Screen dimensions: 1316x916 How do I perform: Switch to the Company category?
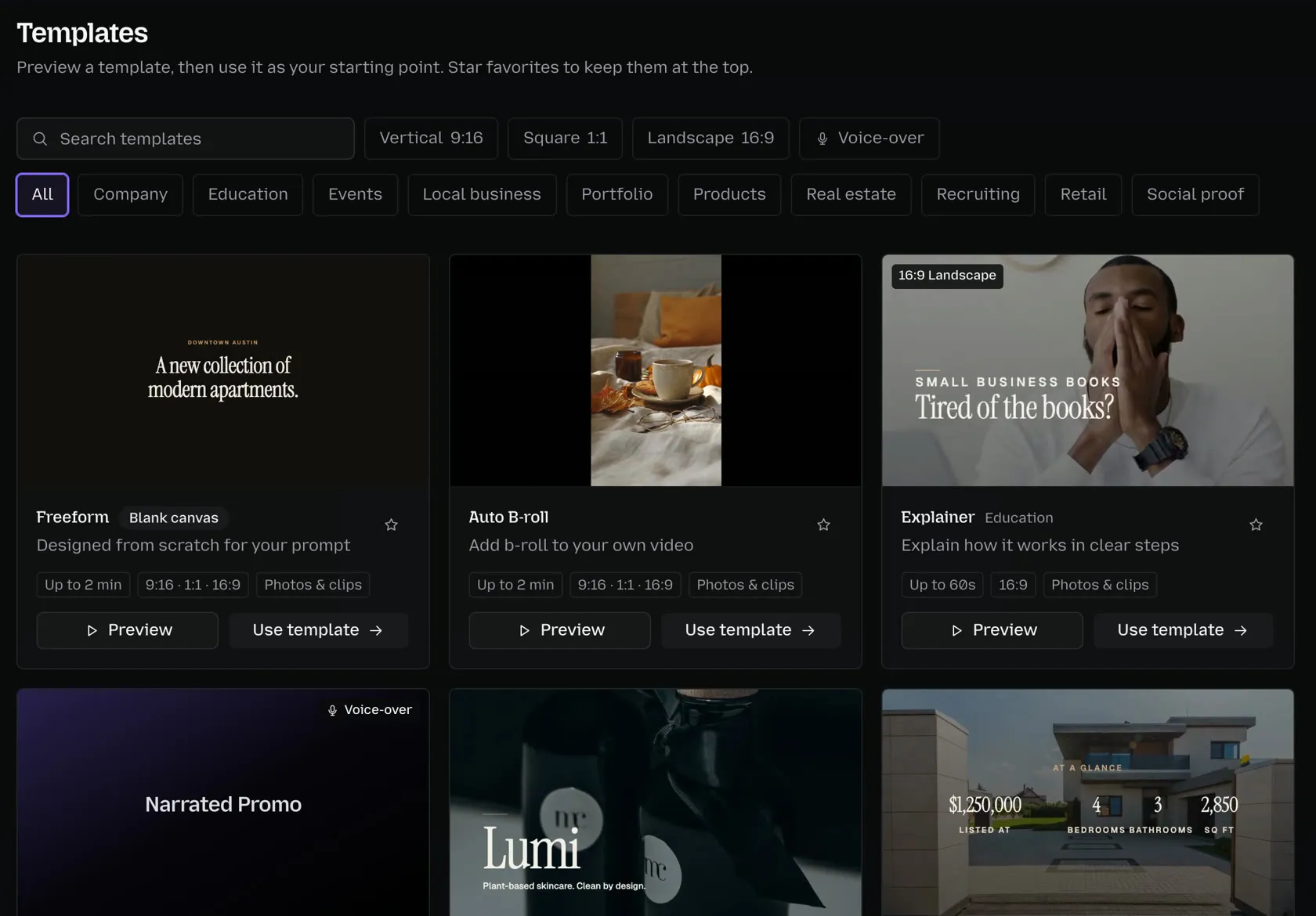pos(130,194)
